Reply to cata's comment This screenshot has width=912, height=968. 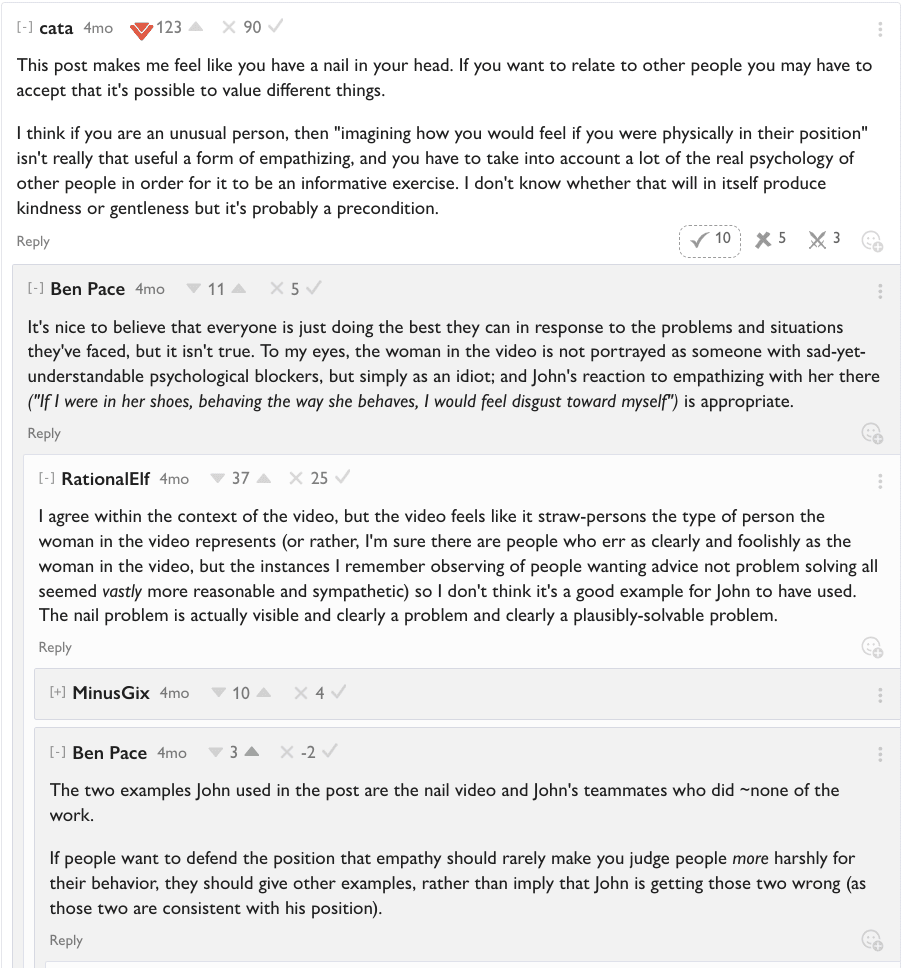[33, 241]
